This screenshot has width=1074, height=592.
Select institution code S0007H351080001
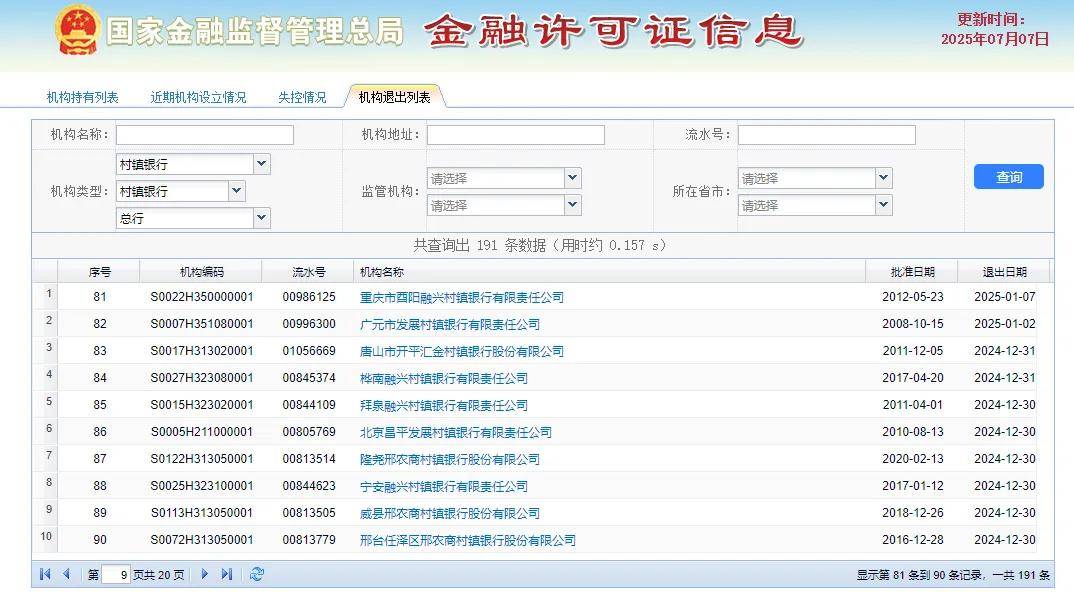202,323
